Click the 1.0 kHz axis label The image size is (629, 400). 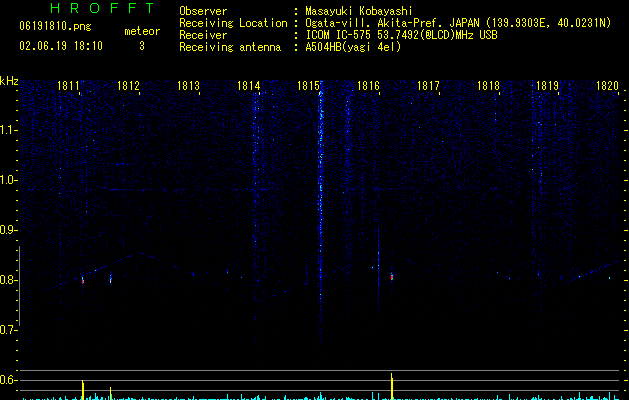(x=9, y=180)
